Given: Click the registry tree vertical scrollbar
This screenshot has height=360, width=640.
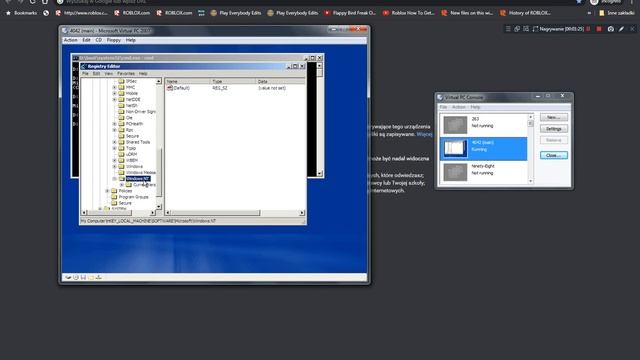Looking at the screenshot, I should click(159, 144).
